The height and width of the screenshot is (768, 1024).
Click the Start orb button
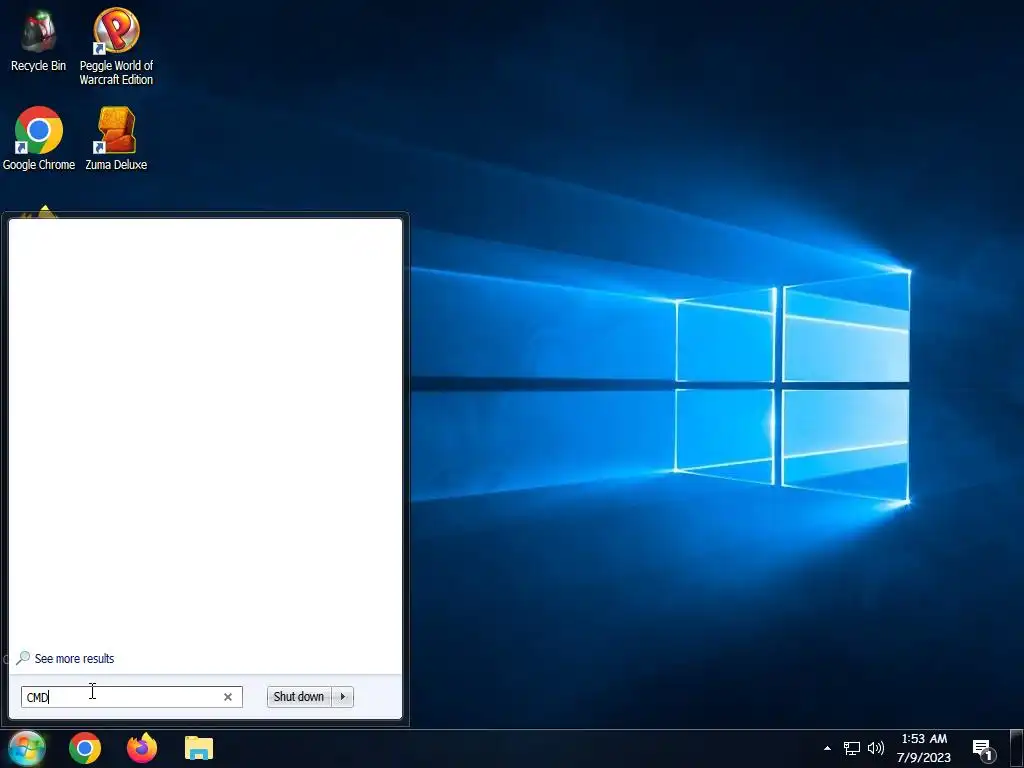tap(27, 748)
